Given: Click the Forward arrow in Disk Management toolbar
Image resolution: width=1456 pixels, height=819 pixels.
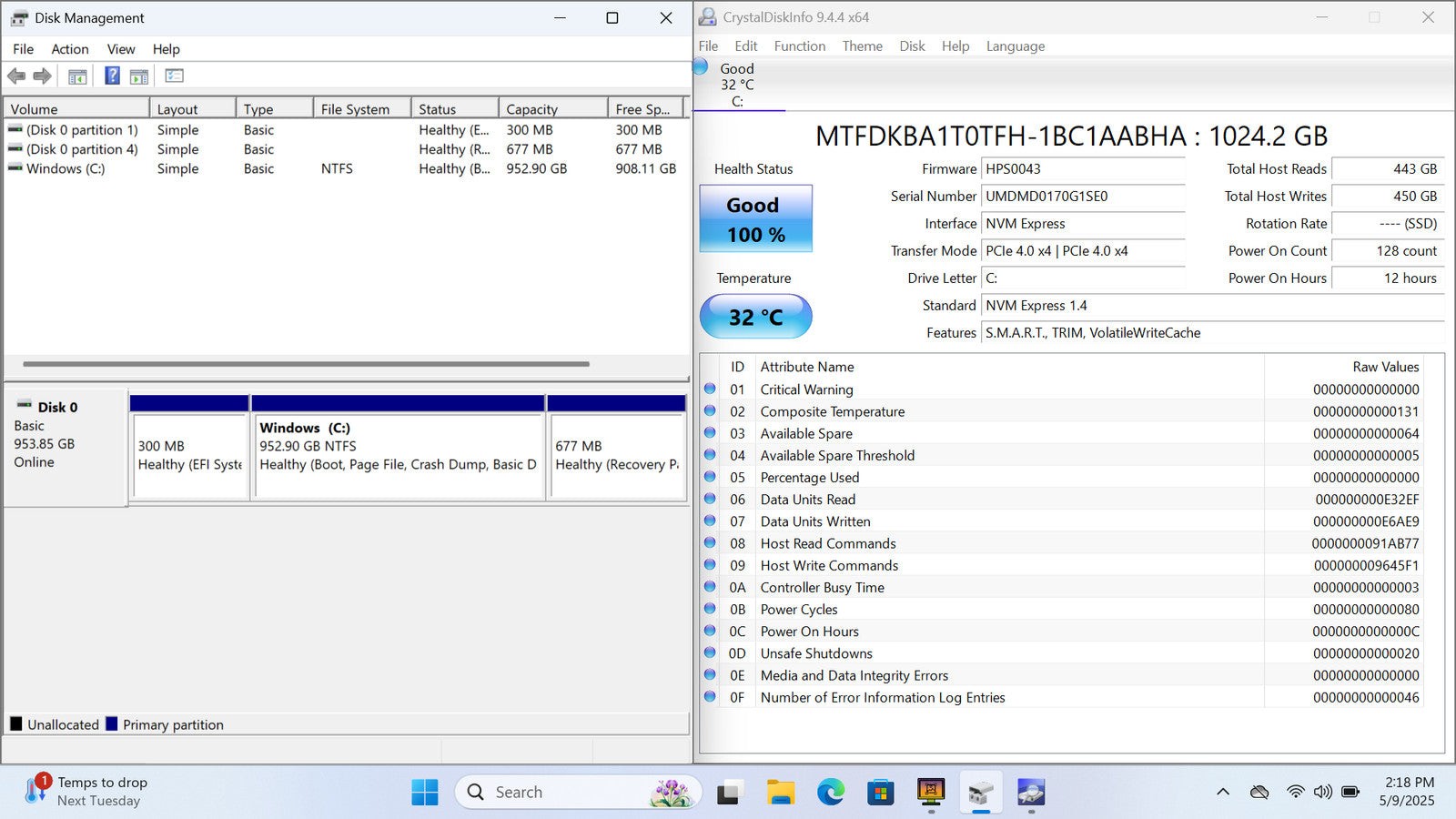Looking at the screenshot, I should coord(42,76).
